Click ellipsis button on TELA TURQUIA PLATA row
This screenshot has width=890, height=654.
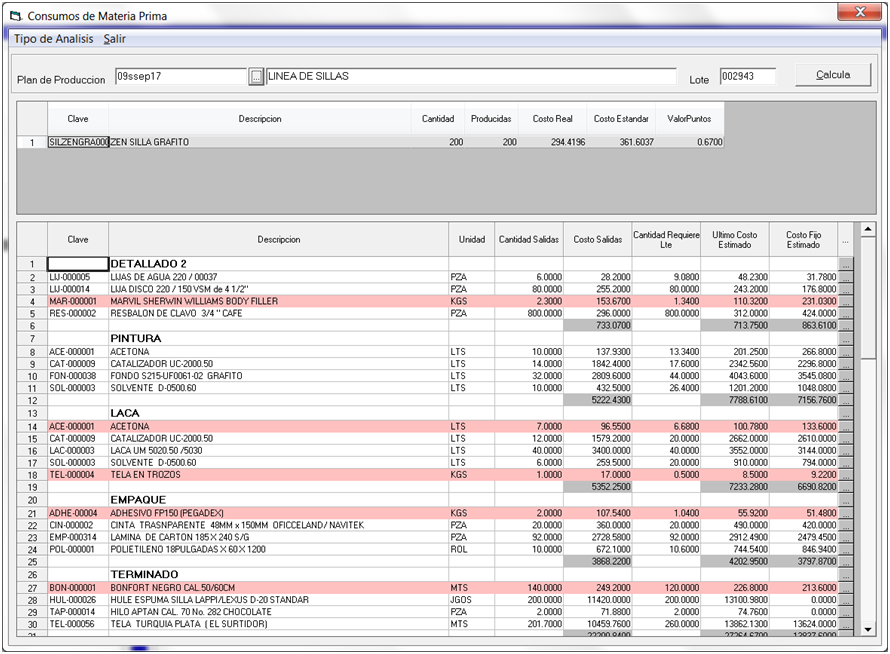846,624
